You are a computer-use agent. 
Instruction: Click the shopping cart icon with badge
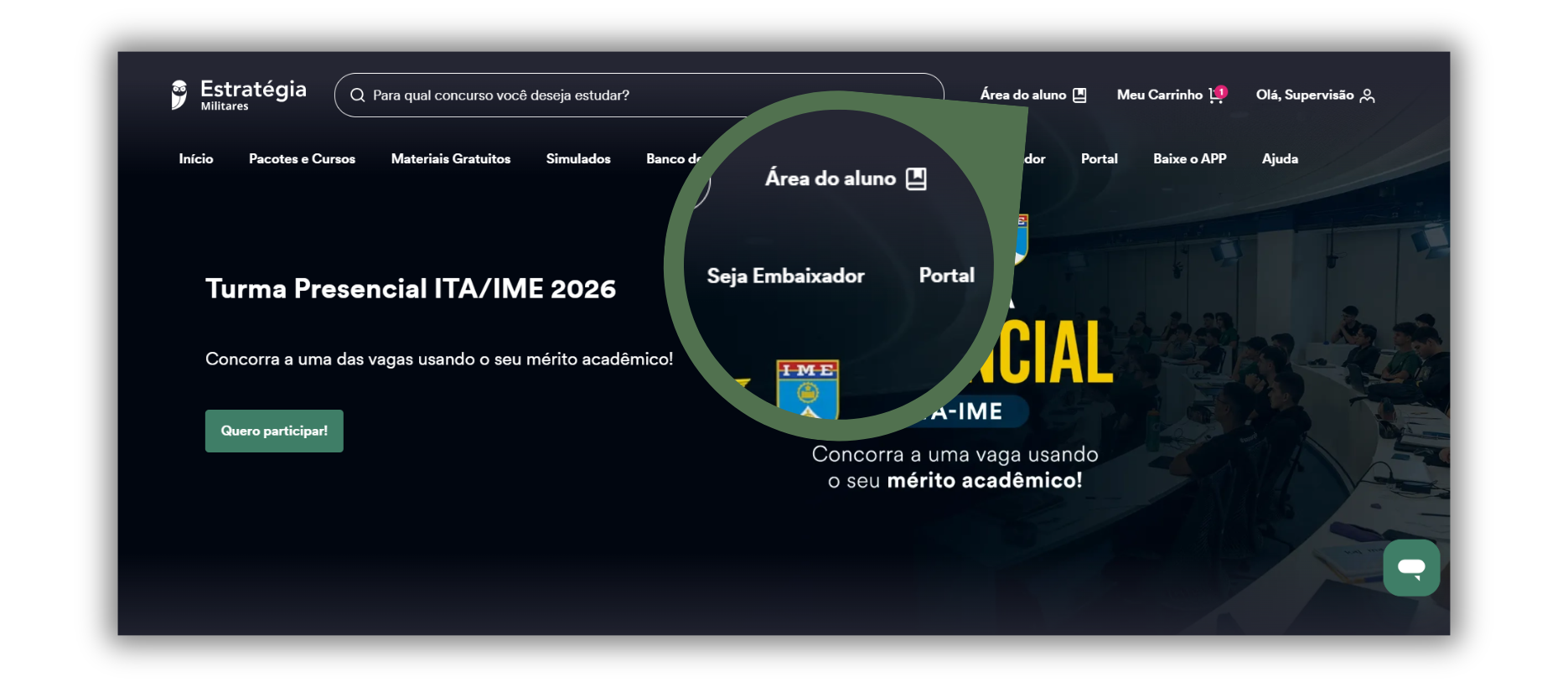(x=1218, y=95)
